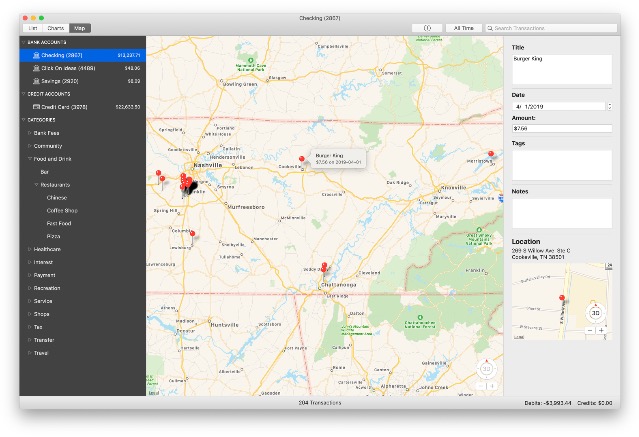
Task: Toggle 3D on the location mini map
Action: 595,313
